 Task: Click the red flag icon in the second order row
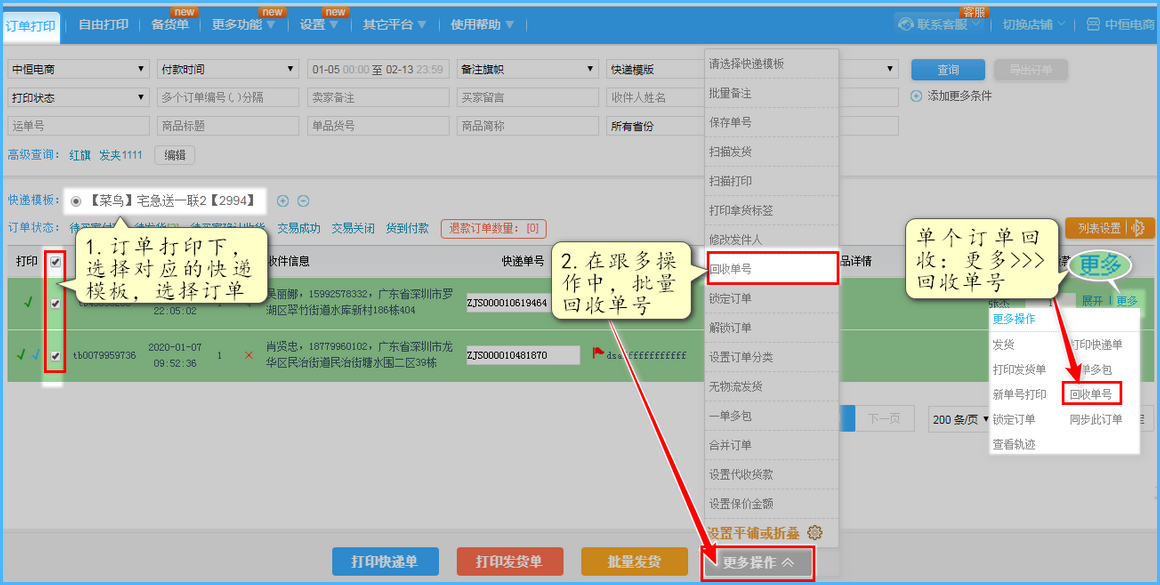597,353
